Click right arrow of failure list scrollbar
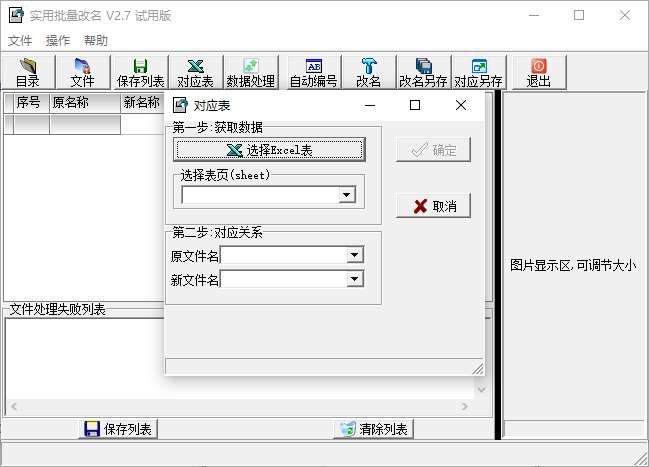Image resolution: width=649 pixels, height=467 pixels. pos(465,407)
